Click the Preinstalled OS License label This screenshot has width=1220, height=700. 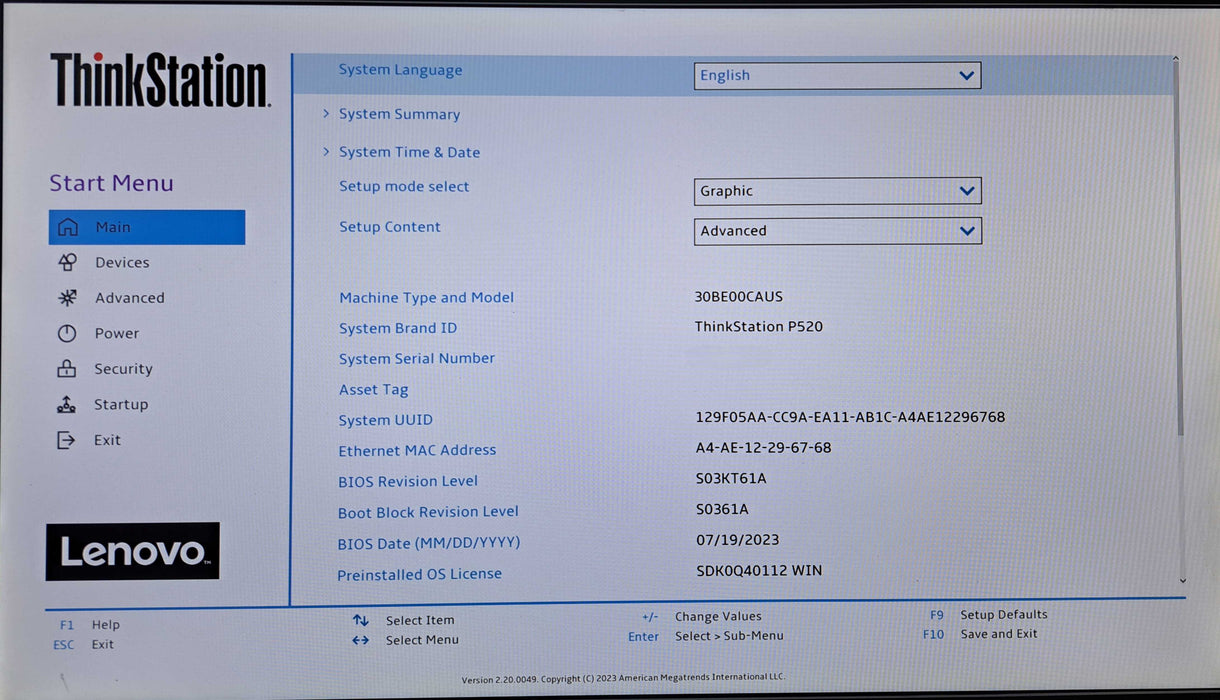click(x=419, y=575)
